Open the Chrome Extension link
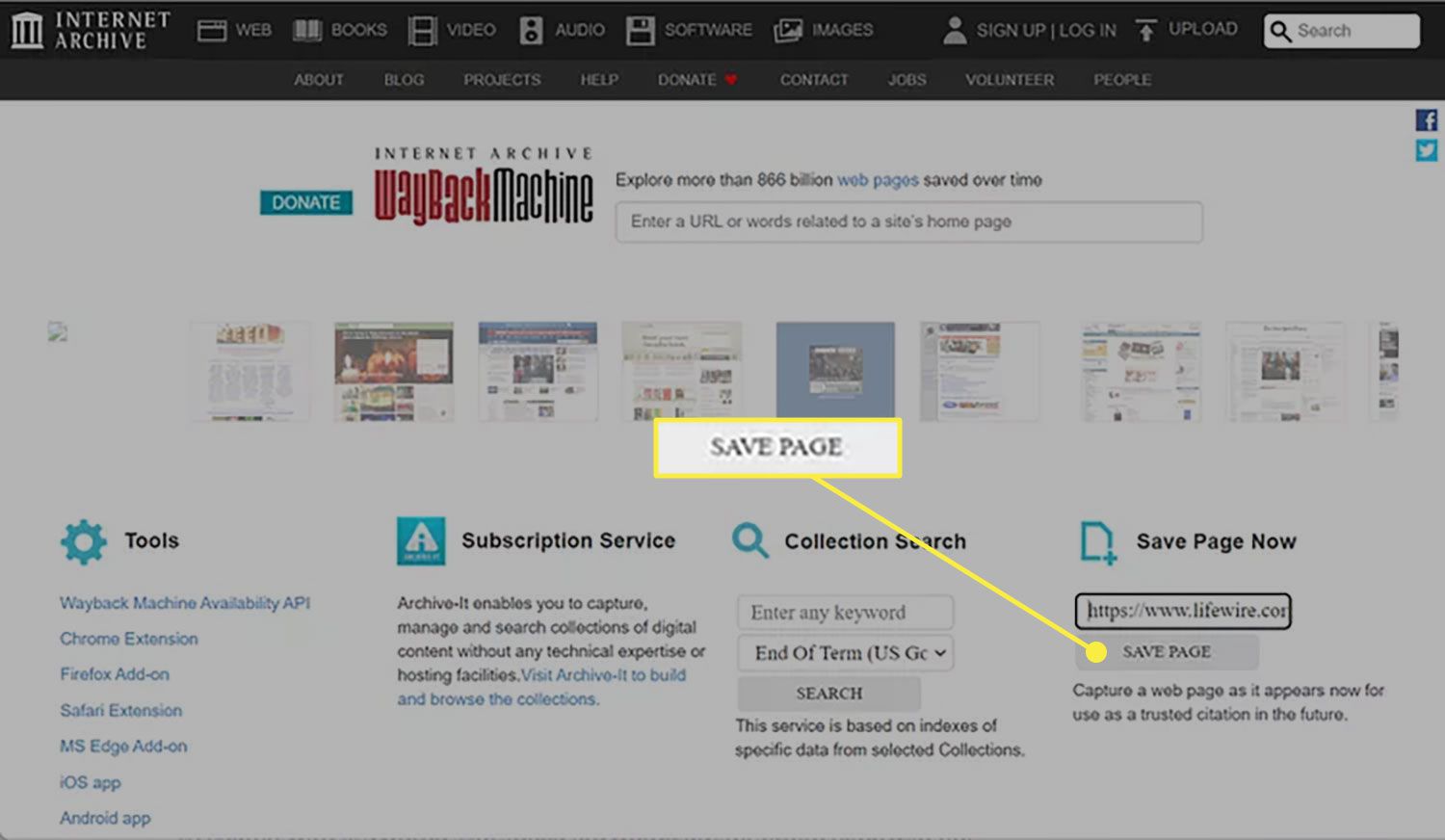The width and height of the screenshot is (1445, 840). pyautogui.click(x=128, y=639)
